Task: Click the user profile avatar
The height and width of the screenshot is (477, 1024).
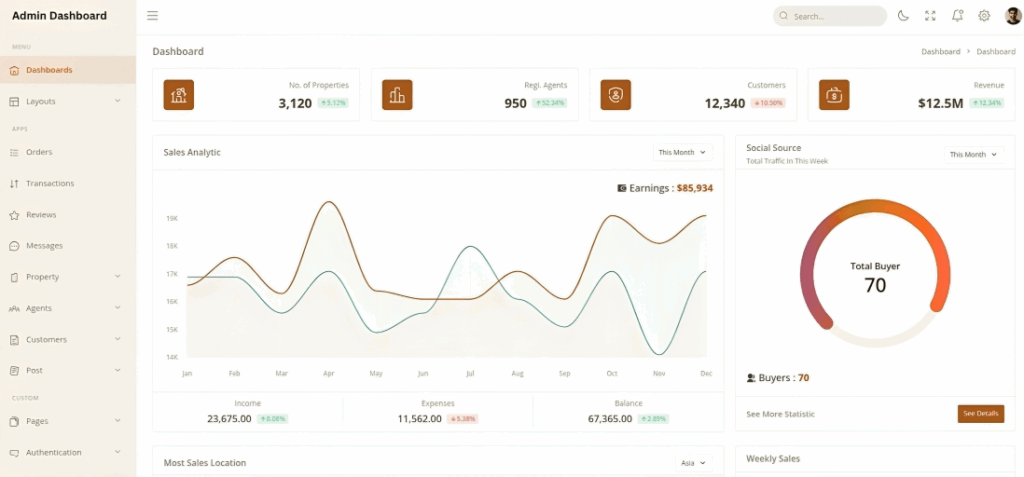Action: 1012,16
